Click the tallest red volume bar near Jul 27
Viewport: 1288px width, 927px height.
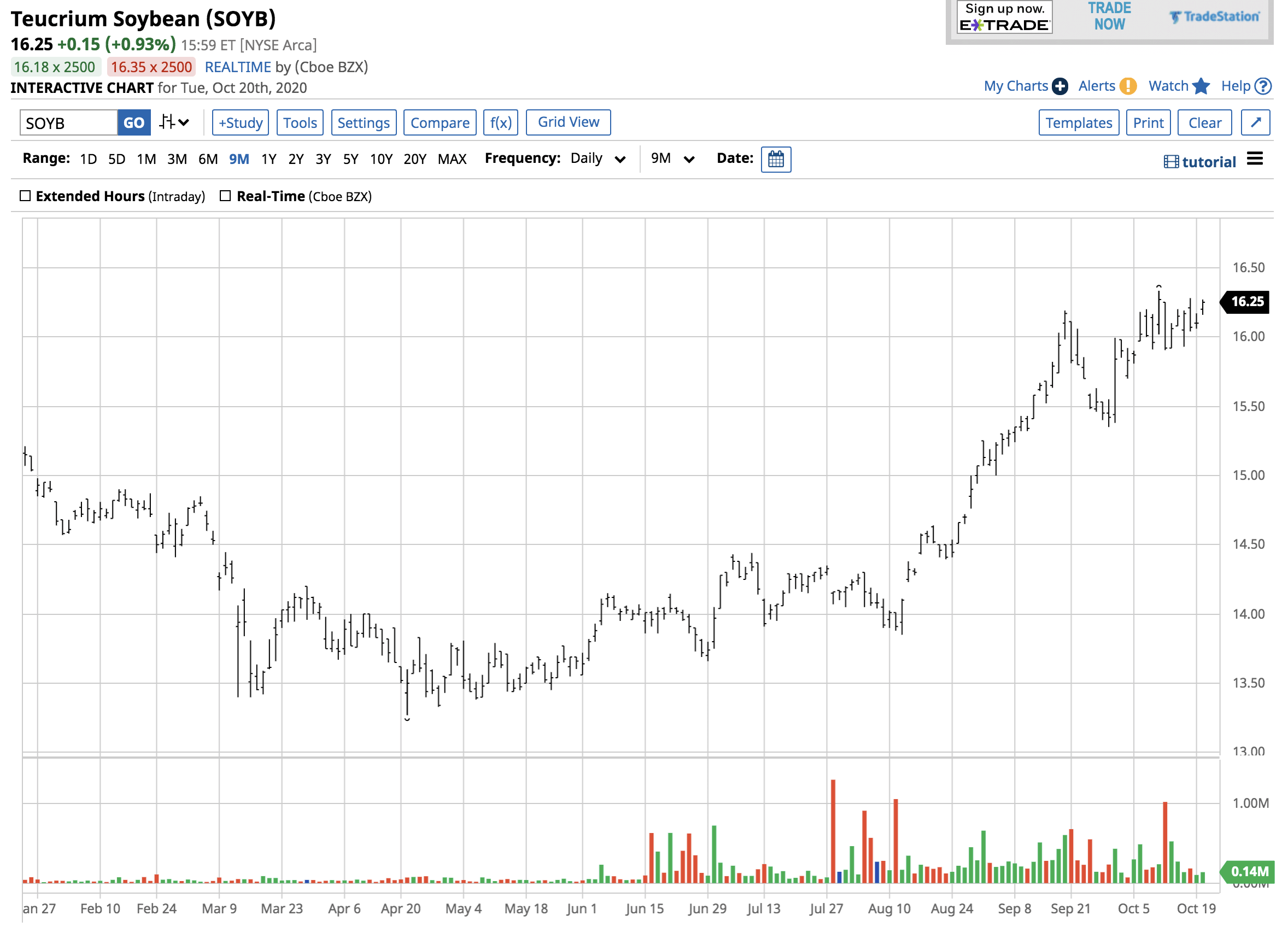click(833, 831)
